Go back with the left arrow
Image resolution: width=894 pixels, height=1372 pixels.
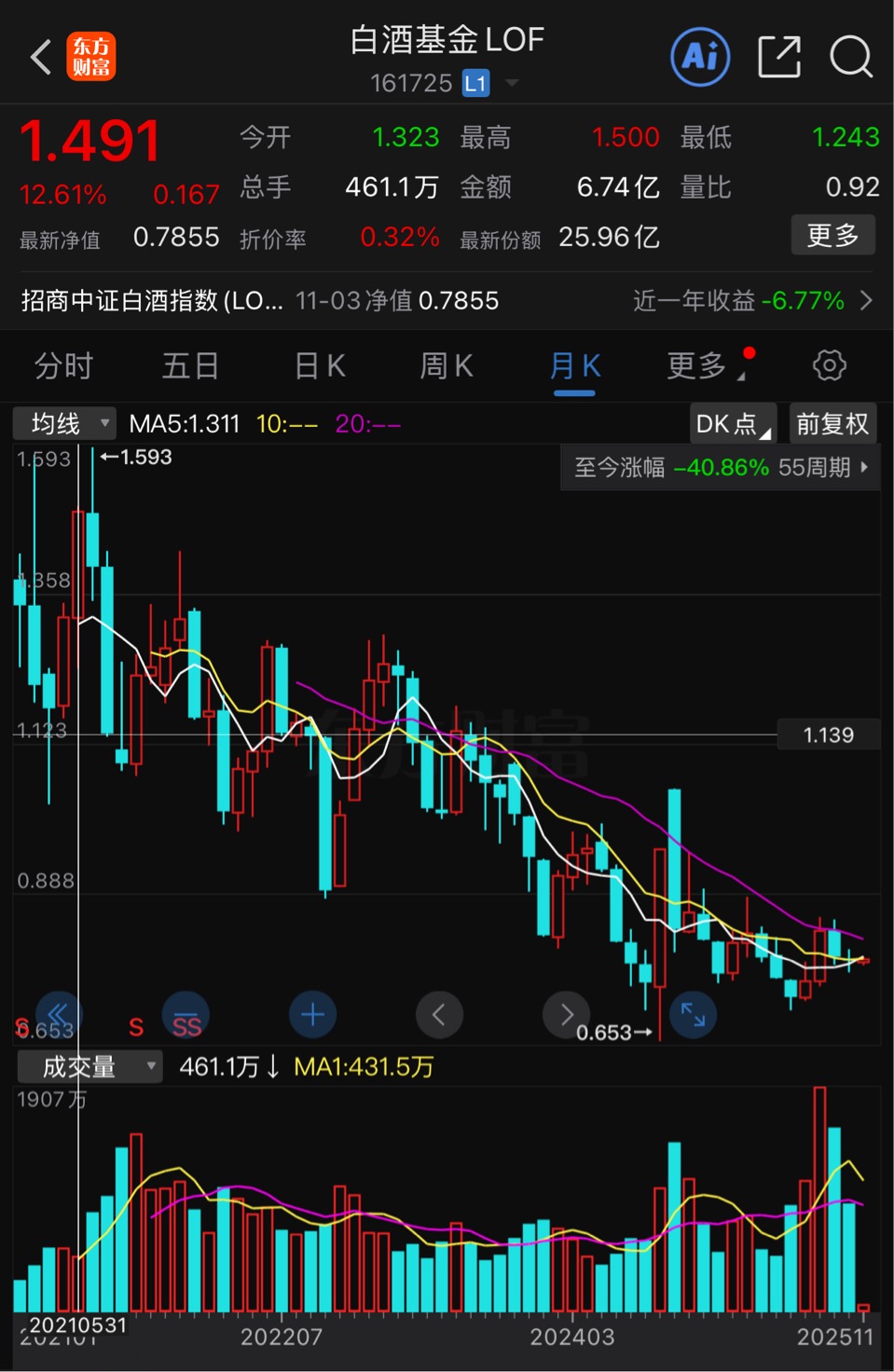pyautogui.click(x=40, y=57)
